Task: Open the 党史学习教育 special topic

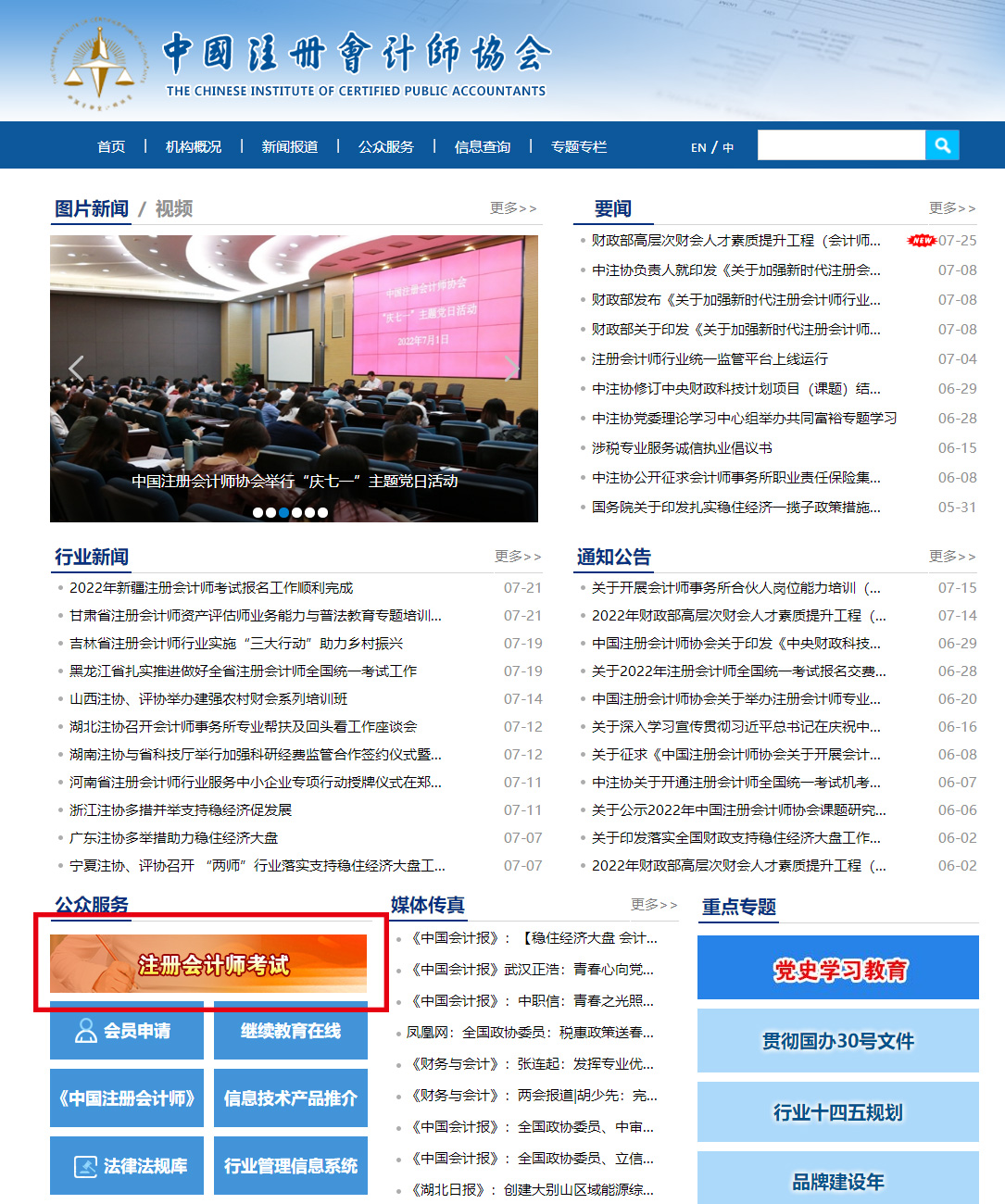Action: (x=837, y=969)
